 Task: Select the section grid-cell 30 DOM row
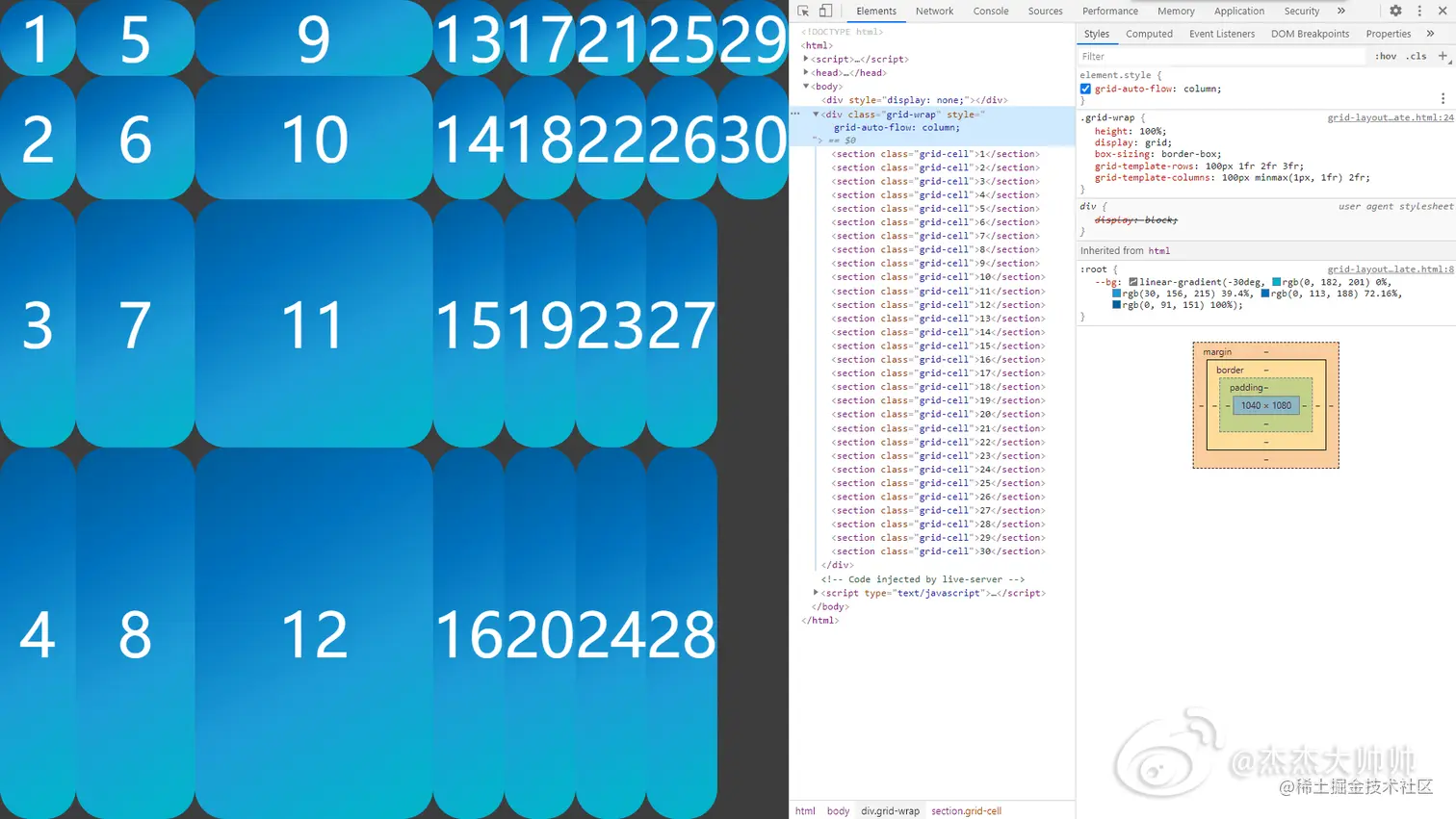938,551
